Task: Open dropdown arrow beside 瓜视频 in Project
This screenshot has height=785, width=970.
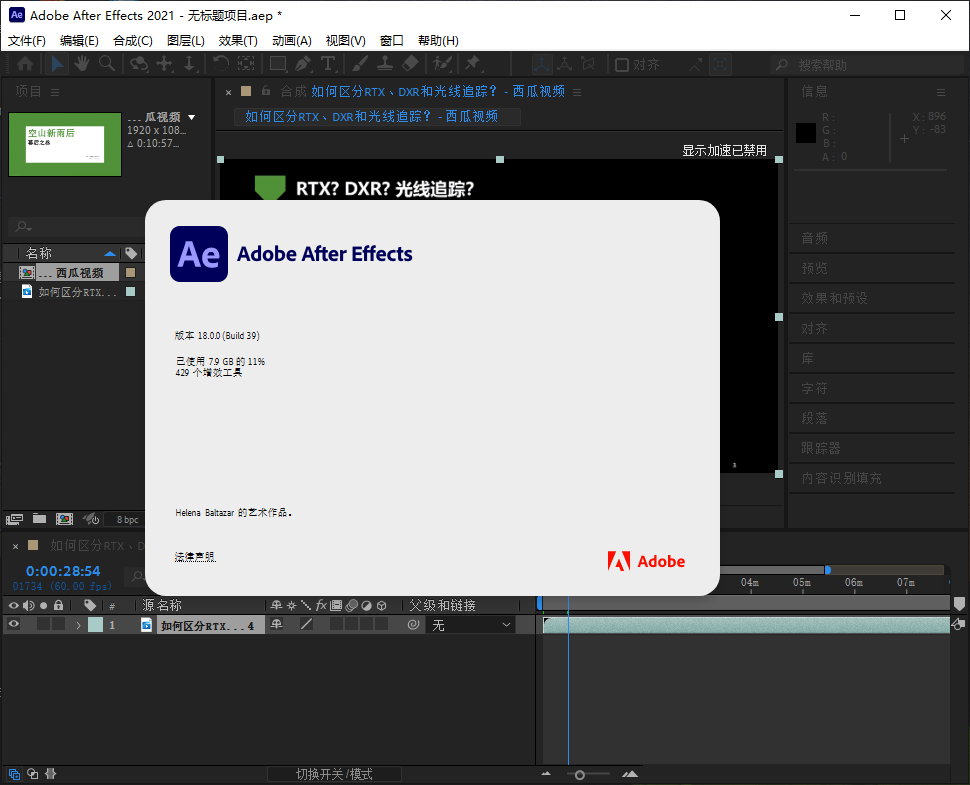Action: click(192, 117)
